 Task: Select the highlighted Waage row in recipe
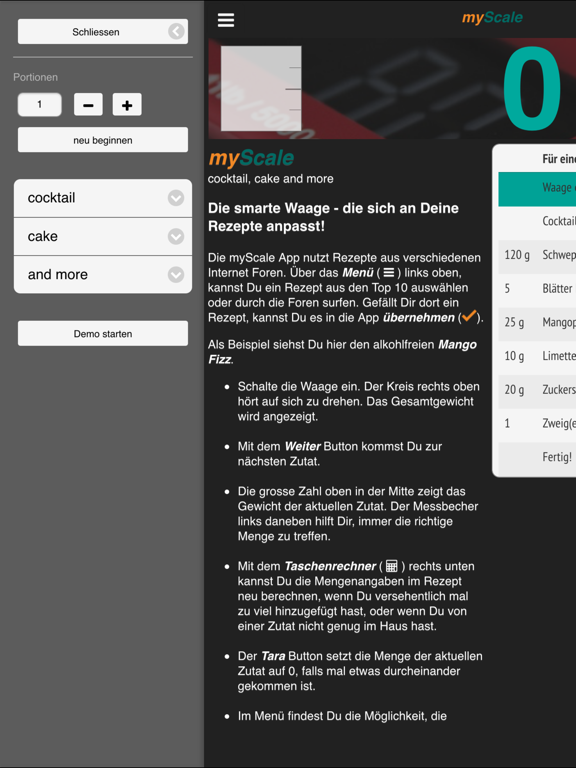pyautogui.click(x=537, y=189)
